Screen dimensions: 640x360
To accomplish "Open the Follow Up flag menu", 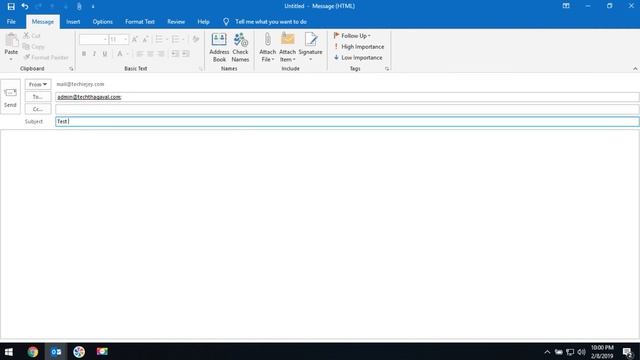I will (352, 36).
